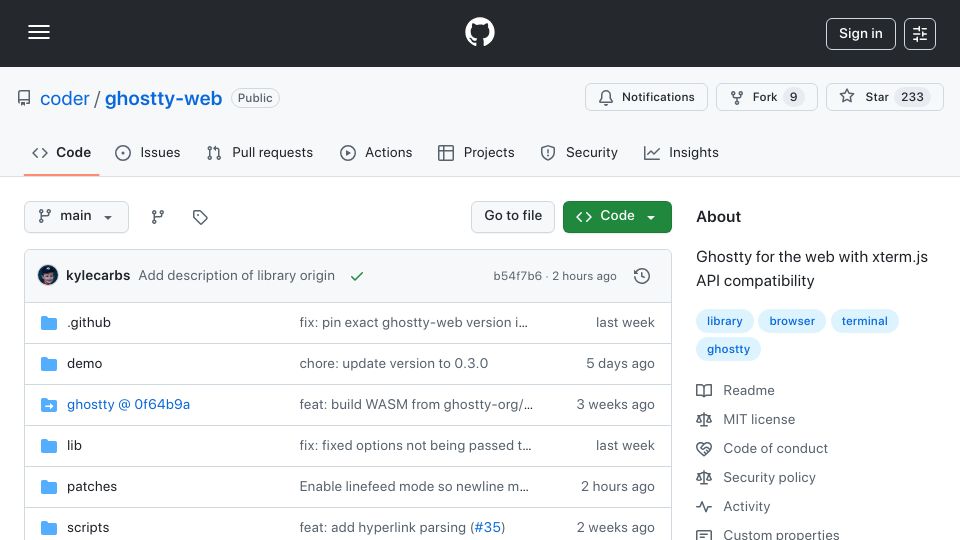Open commit message Add description of library origin
This screenshot has width=960, height=540.
click(x=236, y=276)
